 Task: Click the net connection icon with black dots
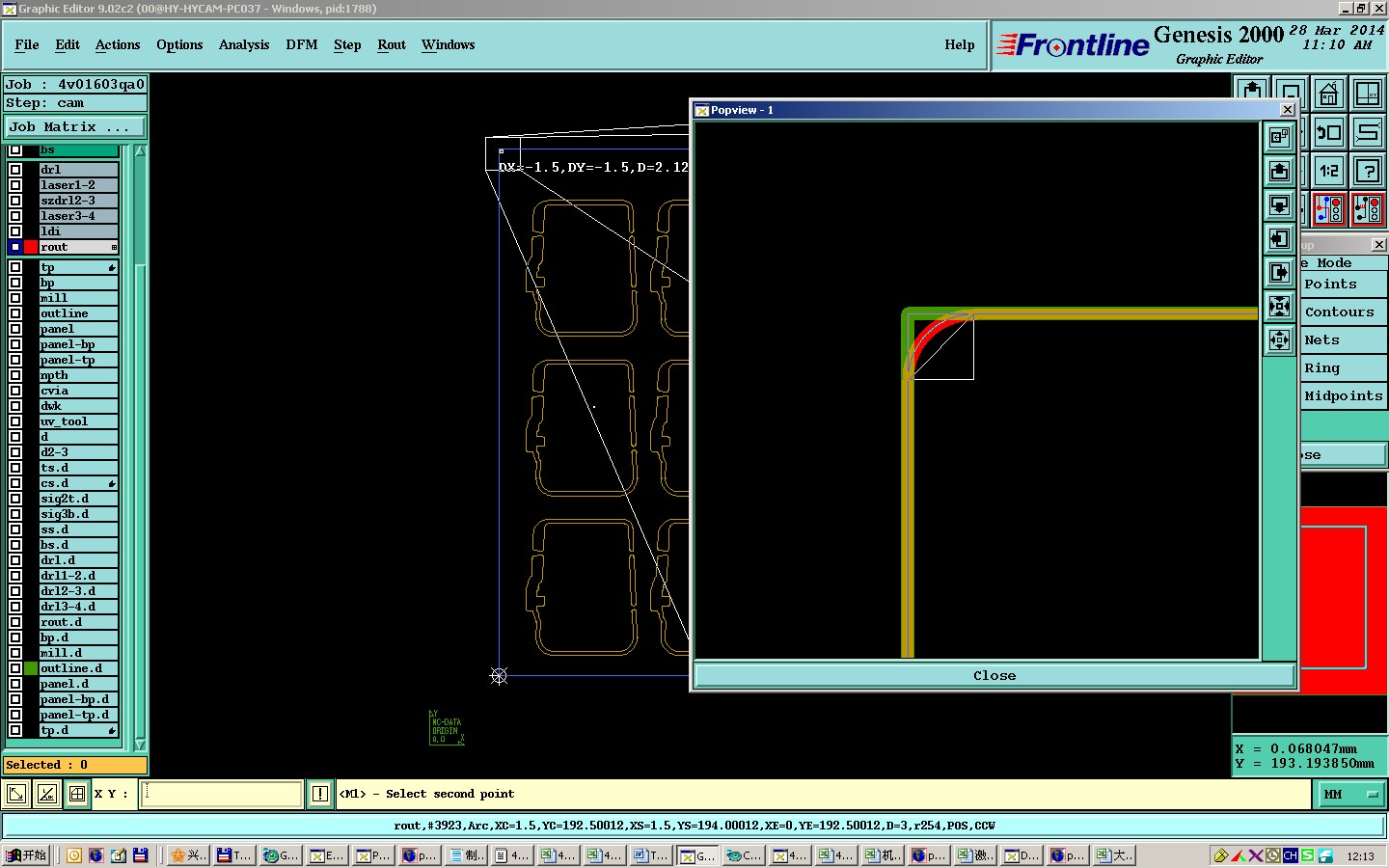[1367, 209]
